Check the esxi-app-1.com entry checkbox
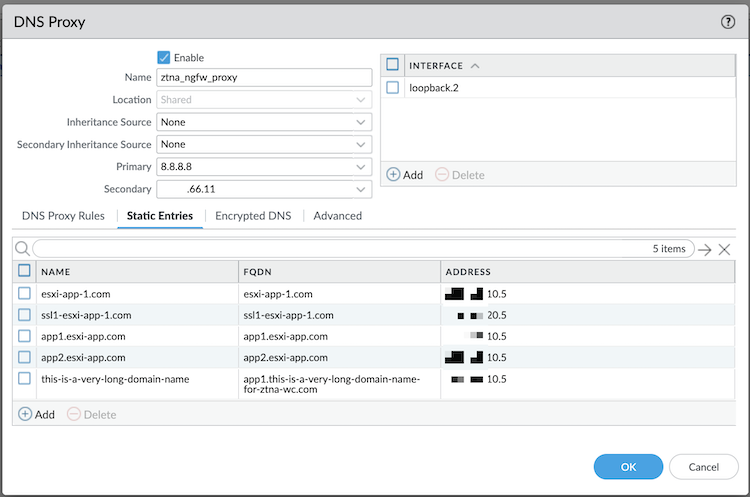This screenshot has width=750, height=497. pyautogui.click(x=25, y=294)
